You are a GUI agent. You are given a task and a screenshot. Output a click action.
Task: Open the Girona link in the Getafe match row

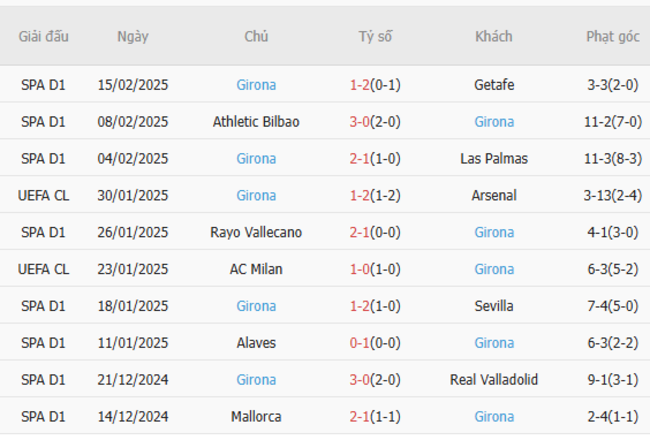point(256,85)
